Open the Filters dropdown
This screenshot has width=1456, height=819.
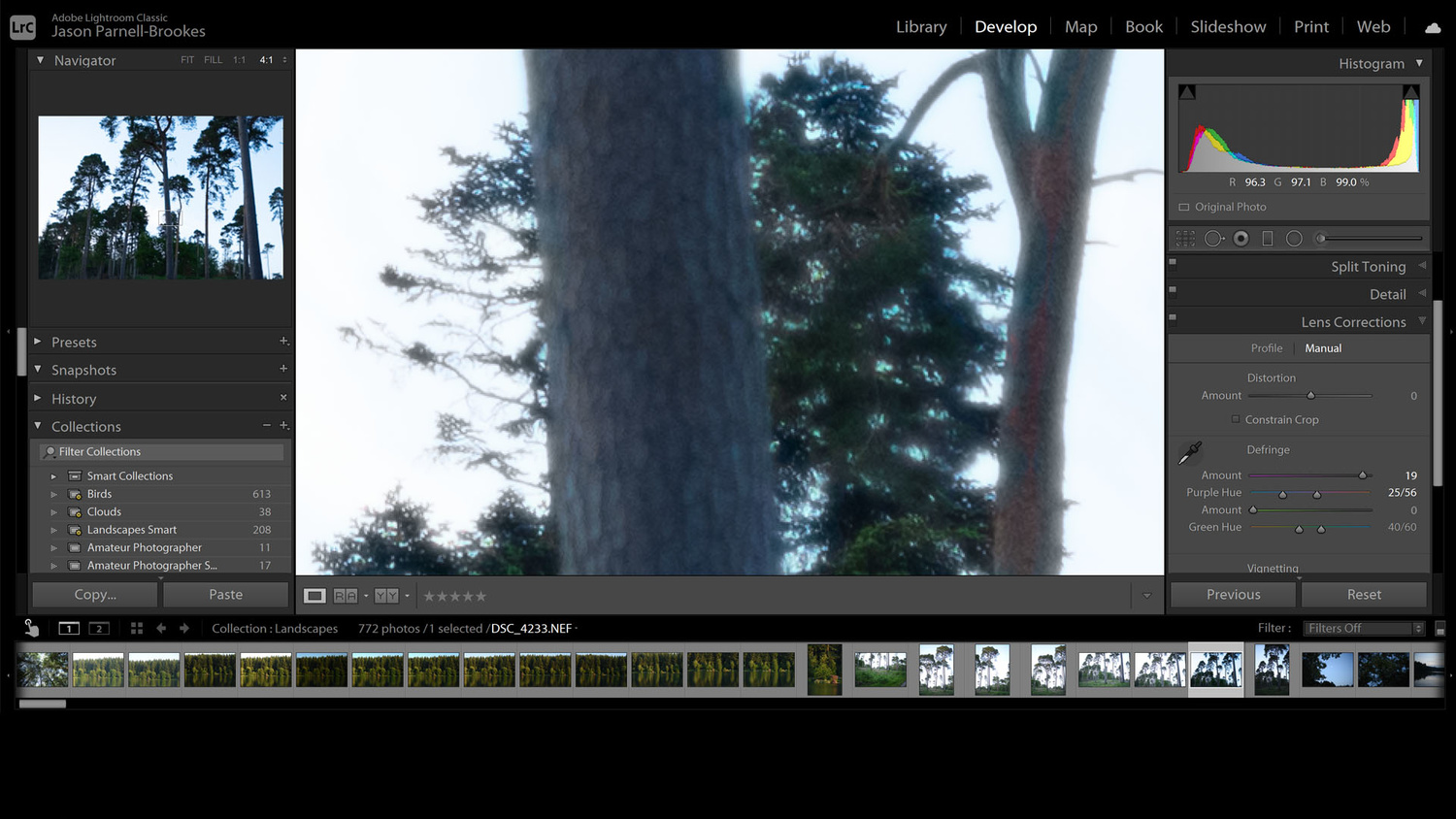point(1417,628)
